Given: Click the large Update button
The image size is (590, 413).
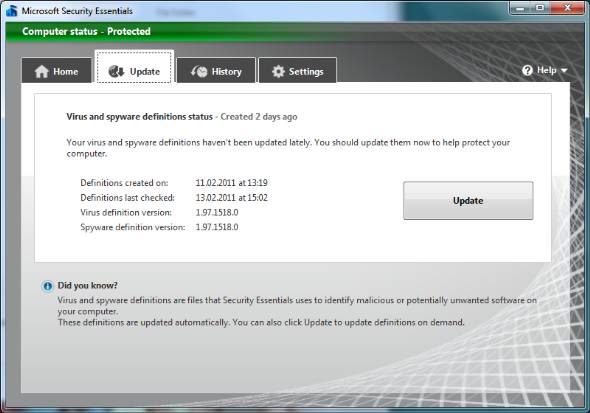Looking at the screenshot, I should click(x=468, y=200).
